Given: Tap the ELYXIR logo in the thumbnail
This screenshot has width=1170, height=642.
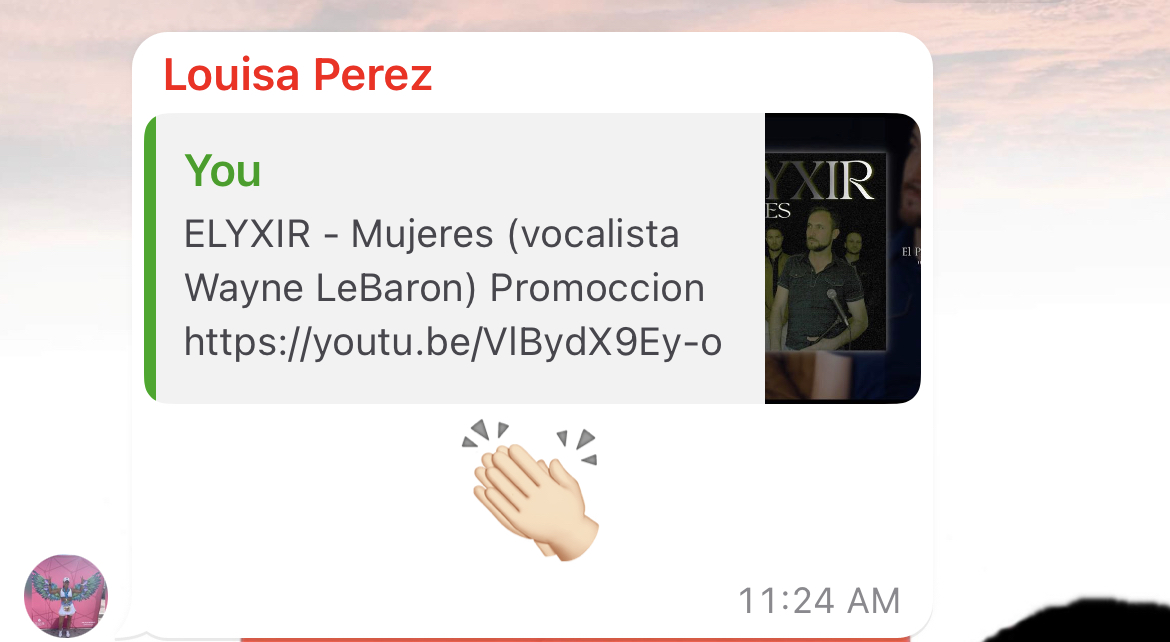Looking at the screenshot, I should point(819,179).
